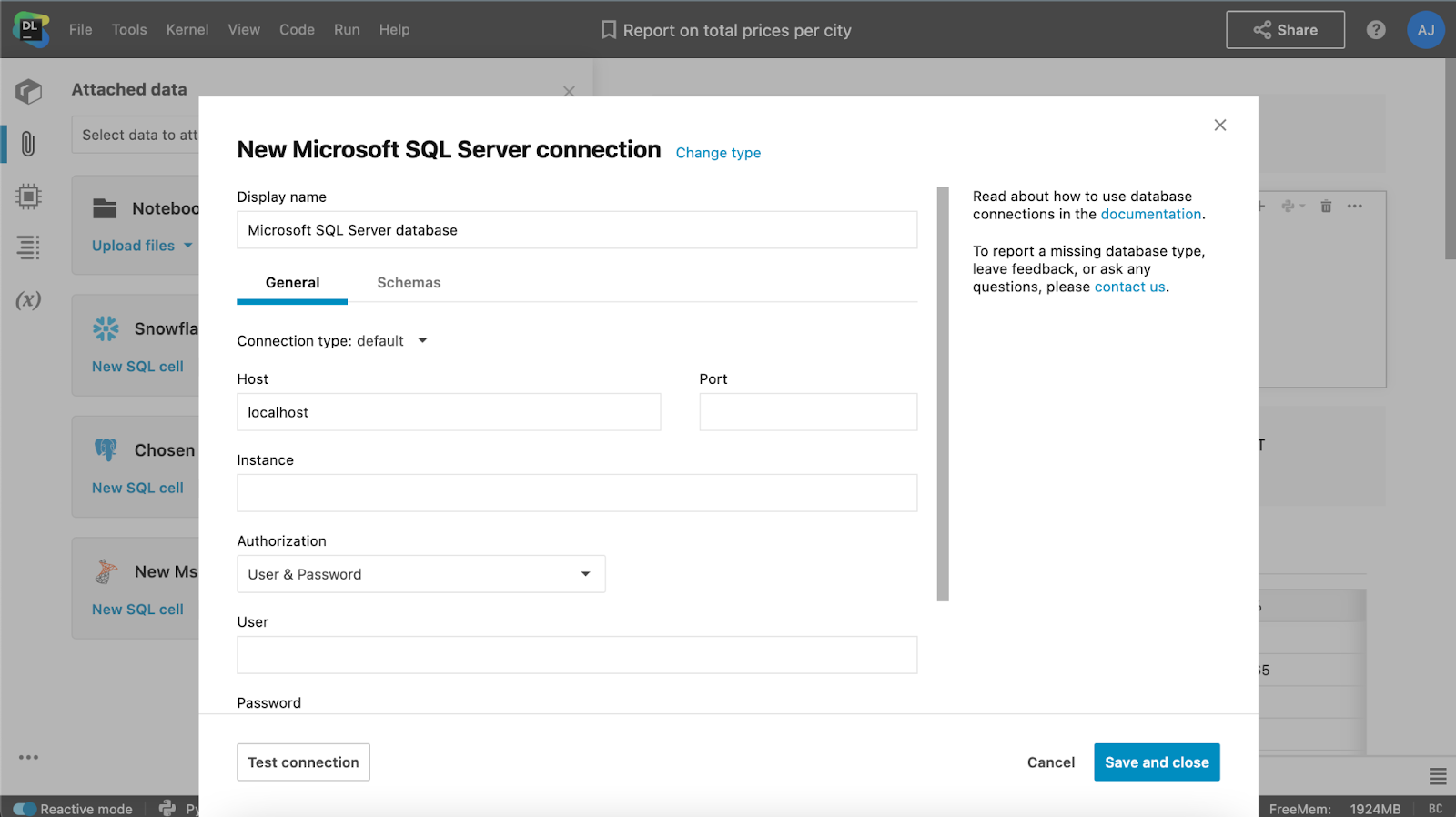Open the variables (x) sidebar icon
The image size is (1456, 817).
point(28,300)
